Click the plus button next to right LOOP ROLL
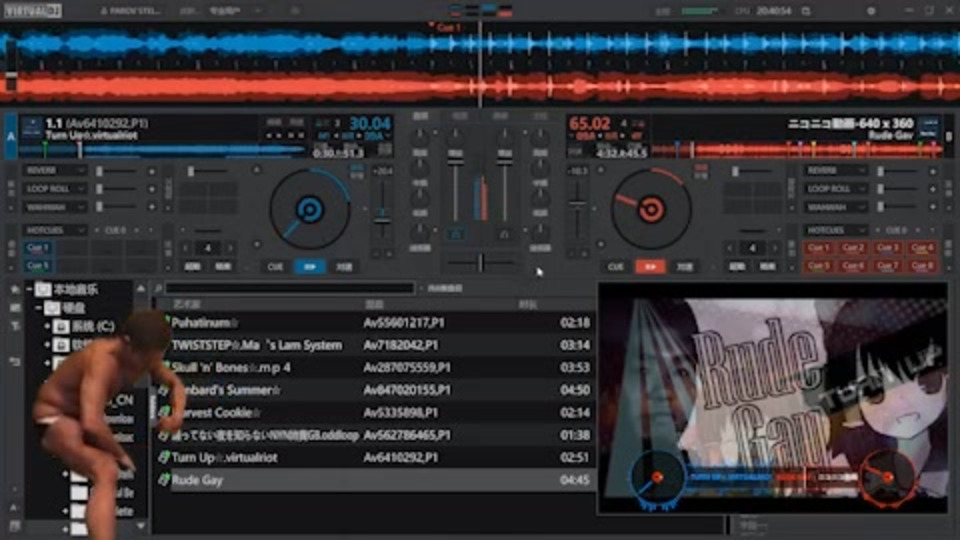The image size is (960, 540). coord(932,190)
